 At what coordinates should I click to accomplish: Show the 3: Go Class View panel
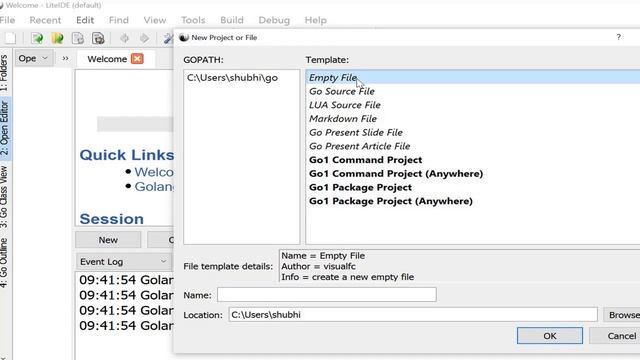4,197
